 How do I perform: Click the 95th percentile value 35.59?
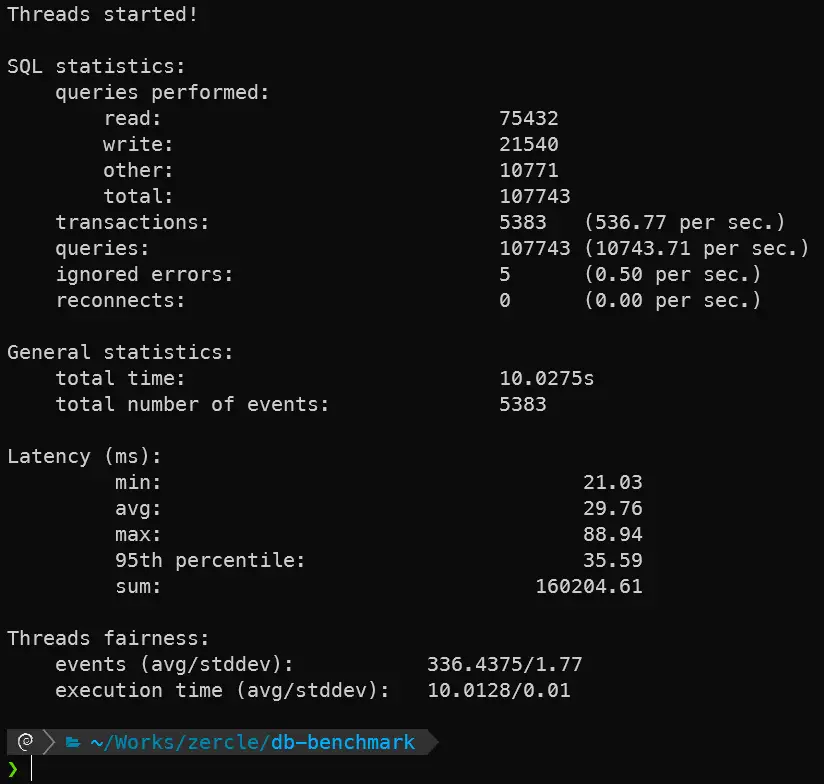612,561
